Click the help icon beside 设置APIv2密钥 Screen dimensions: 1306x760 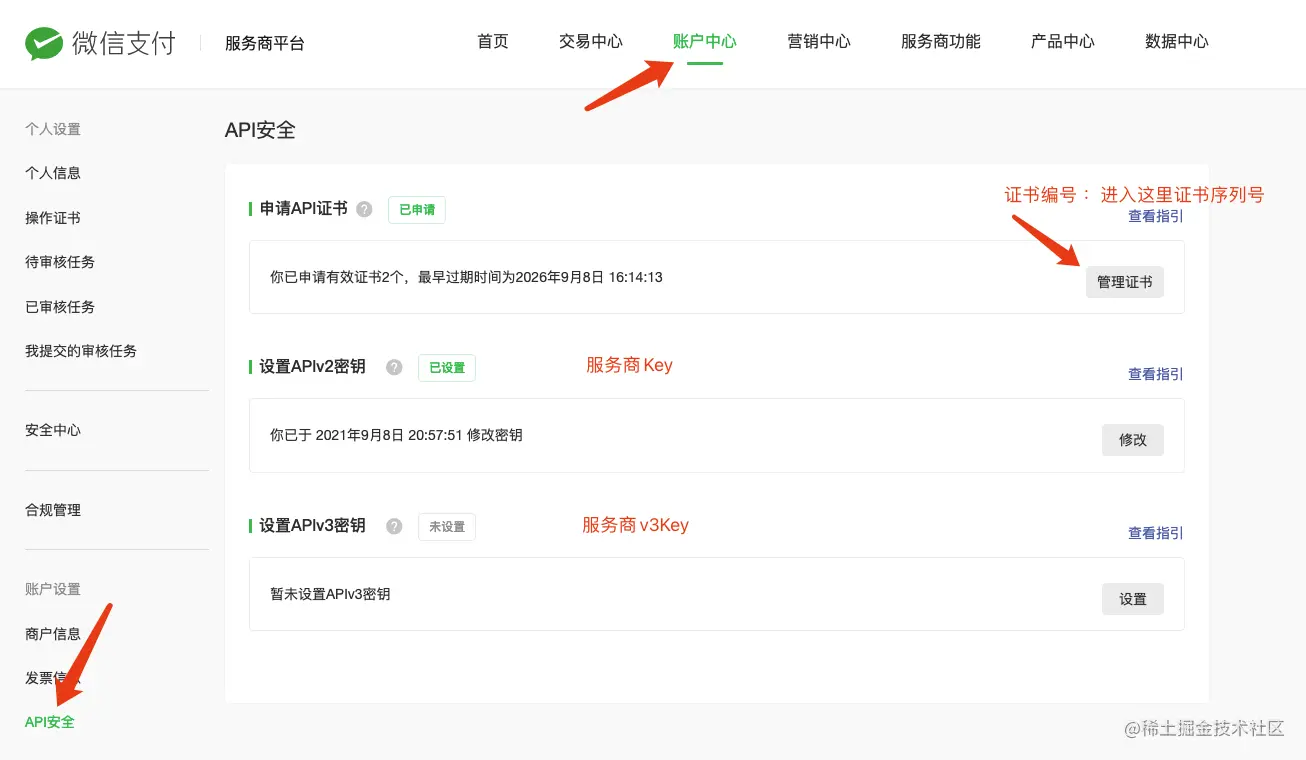tap(394, 367)
